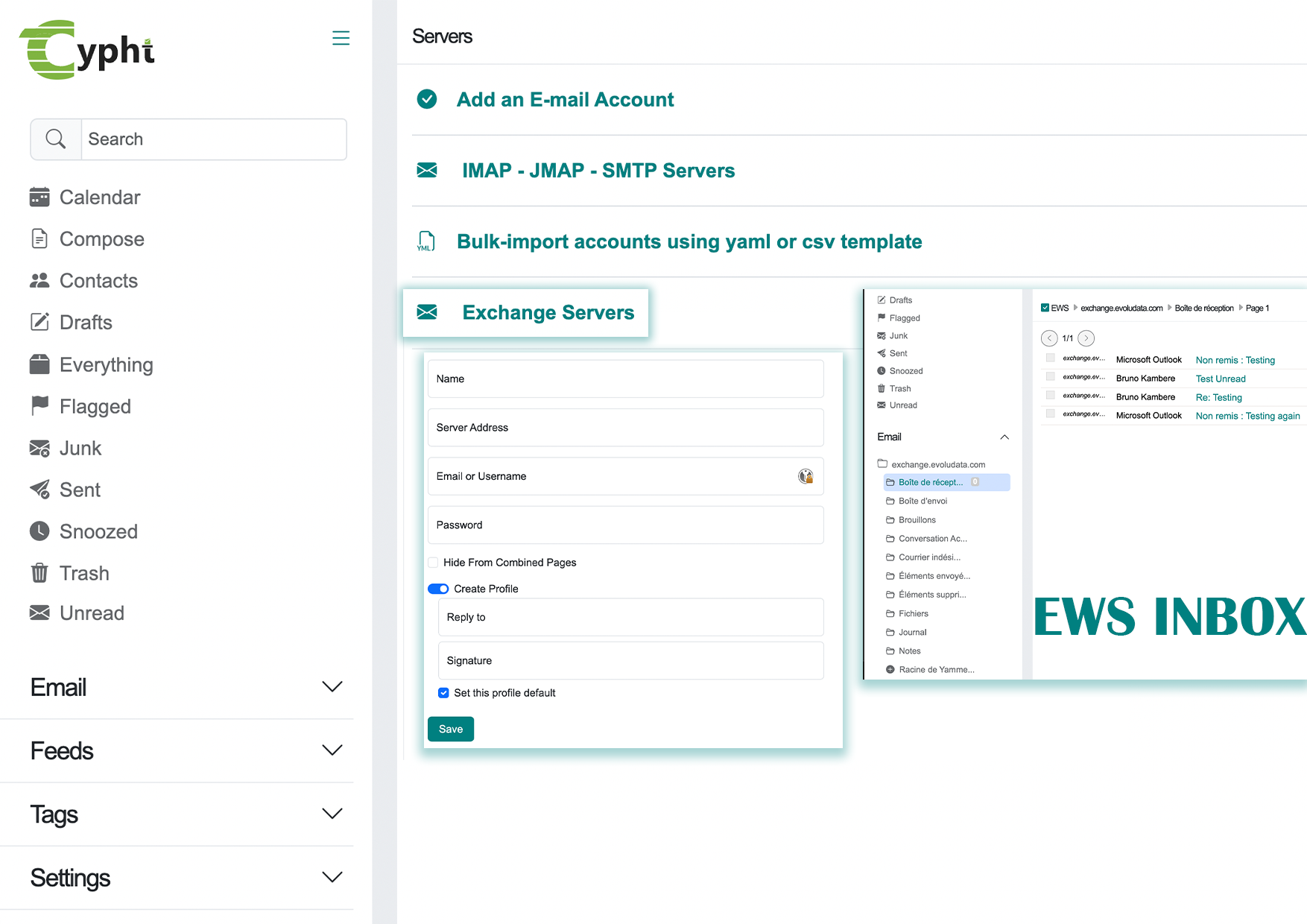Disable the Create Profile toggle
The width and height of the screenshot is (1307, 924).
click(438, 589)
